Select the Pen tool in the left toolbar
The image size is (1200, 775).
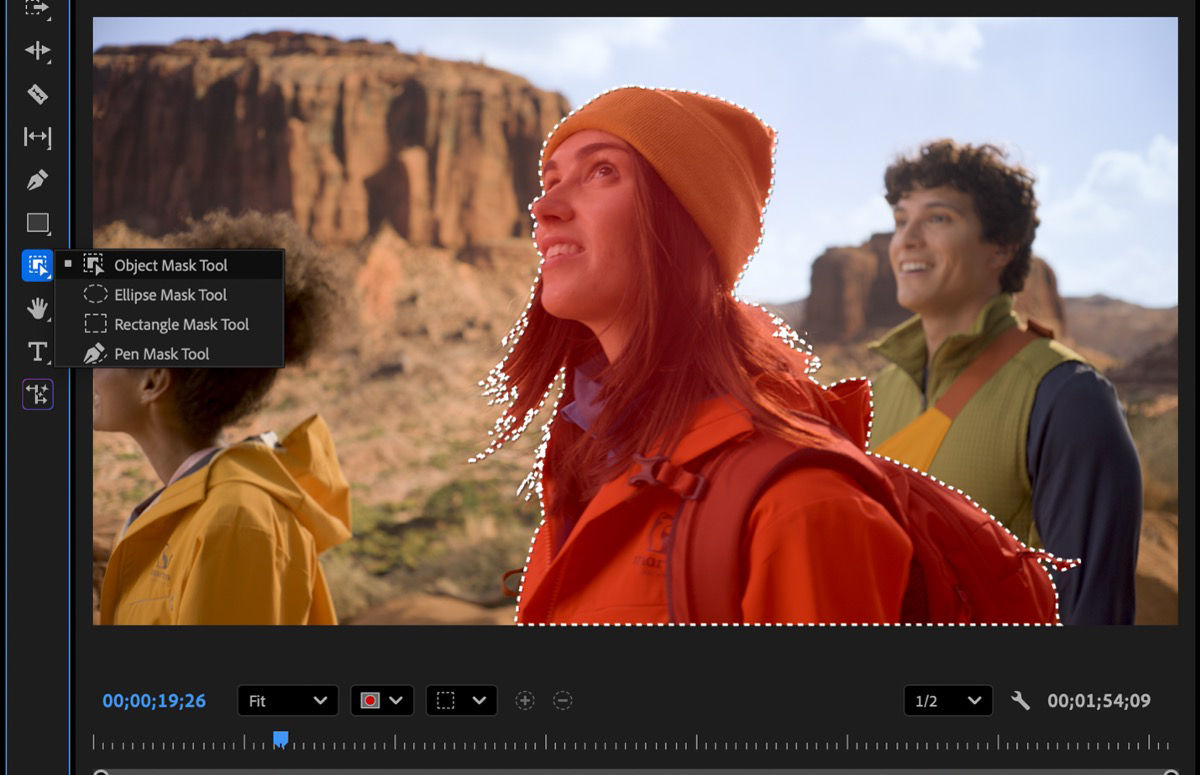point(36,178)
